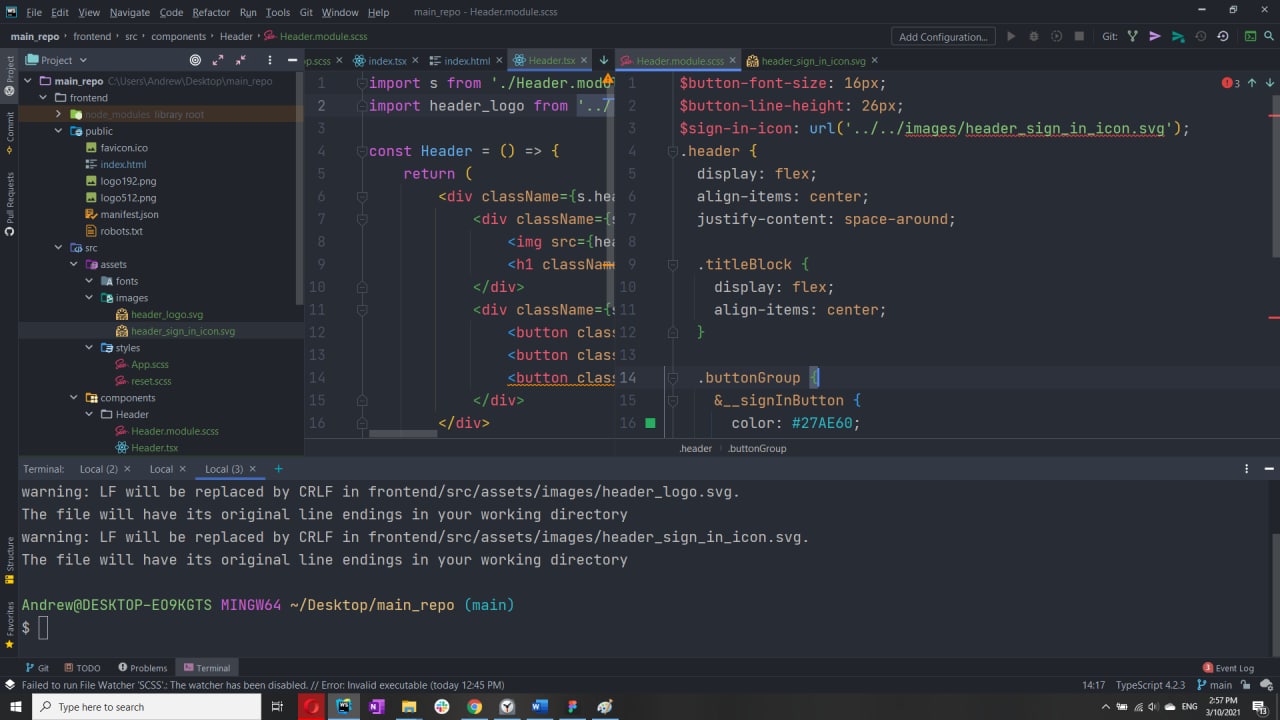
Task: Click the main branch status widget
Action: tap(1213, 685)
